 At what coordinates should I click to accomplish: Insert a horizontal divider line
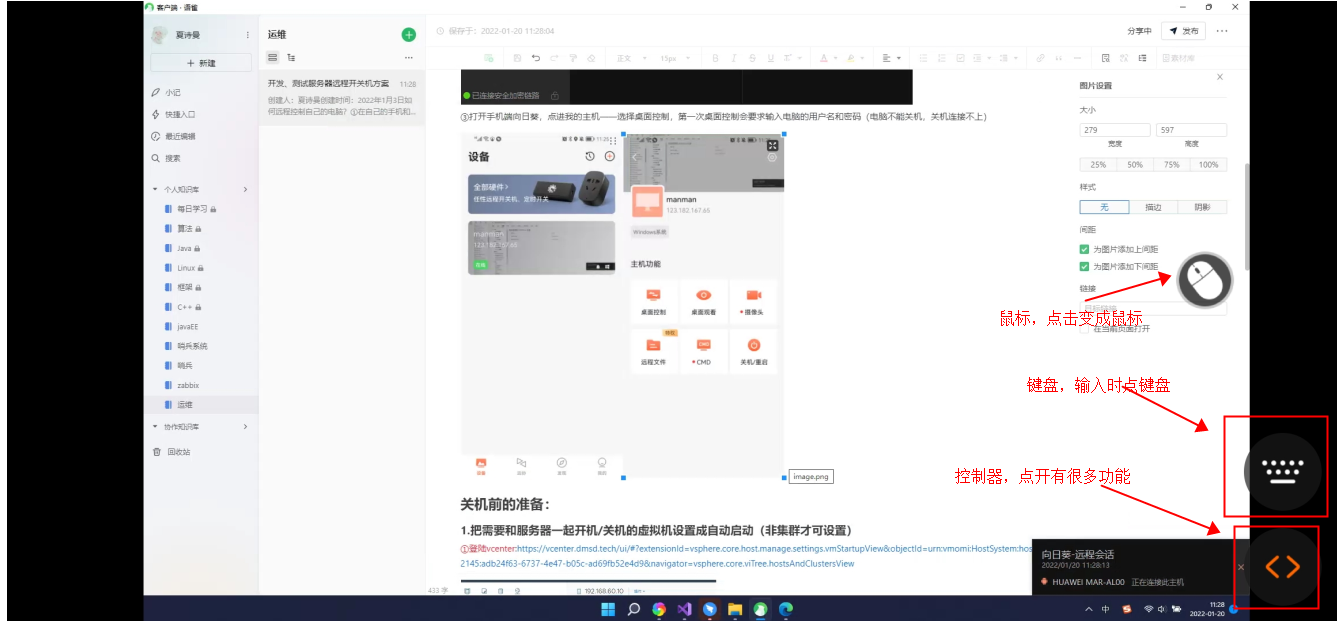[1078, 58]
